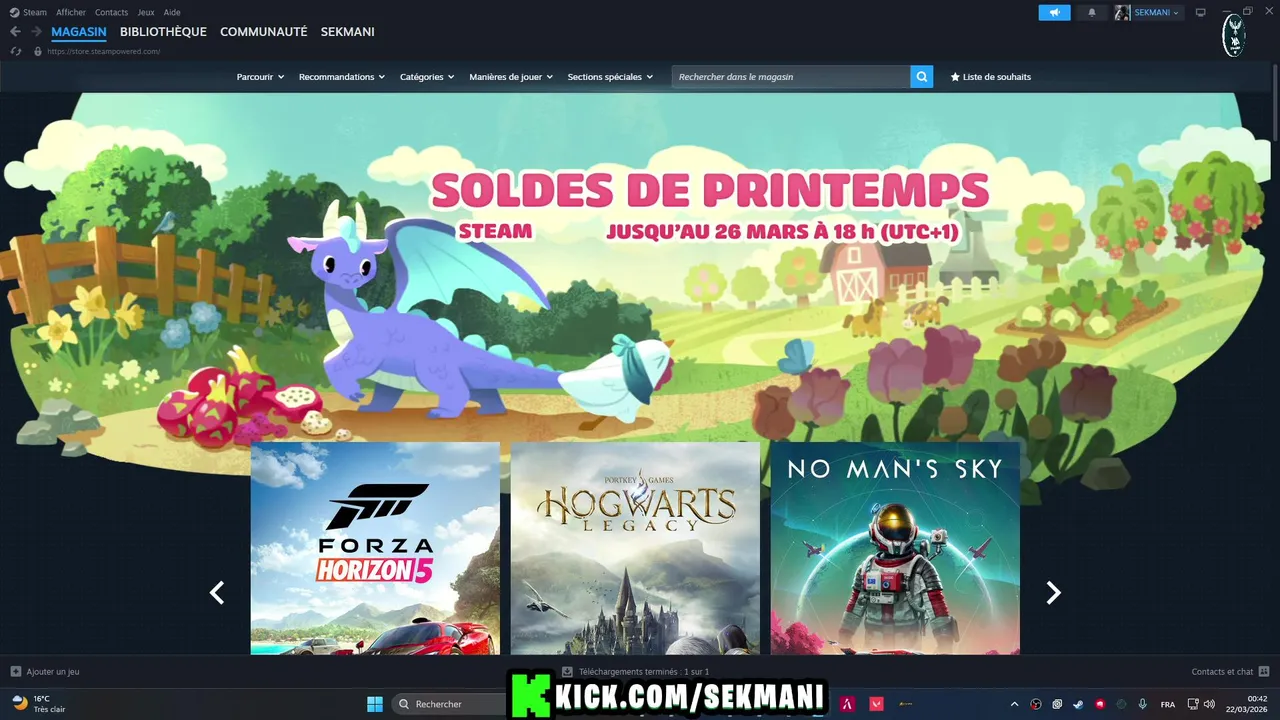Open the notifications bell

(x=1092, y=12)
